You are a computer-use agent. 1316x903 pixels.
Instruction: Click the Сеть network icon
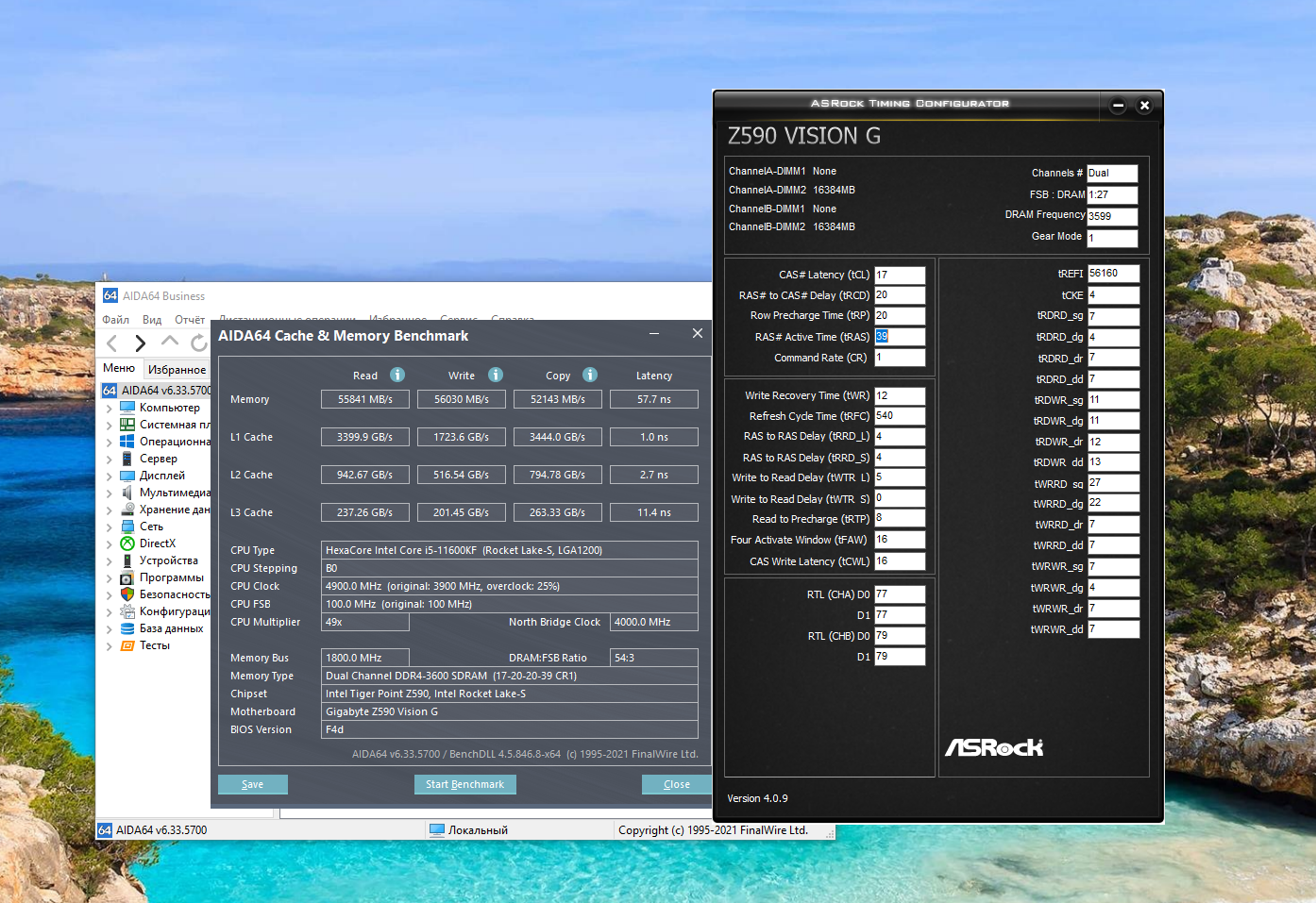pos(127,527)
